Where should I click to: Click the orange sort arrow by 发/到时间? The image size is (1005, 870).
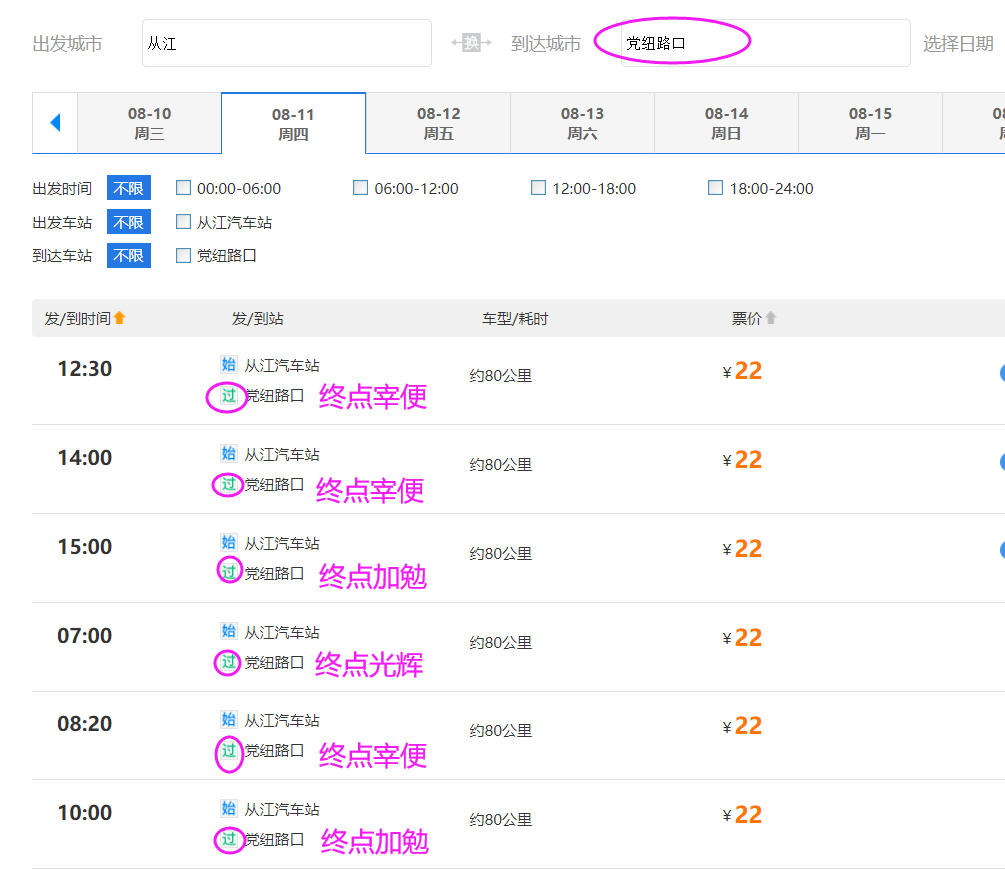pyautogui.click(x=120, y=318)
